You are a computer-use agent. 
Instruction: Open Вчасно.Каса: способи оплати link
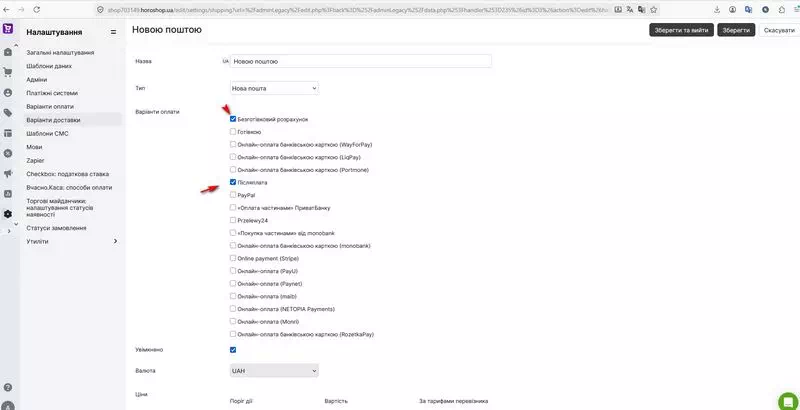(x=69, y=188)
